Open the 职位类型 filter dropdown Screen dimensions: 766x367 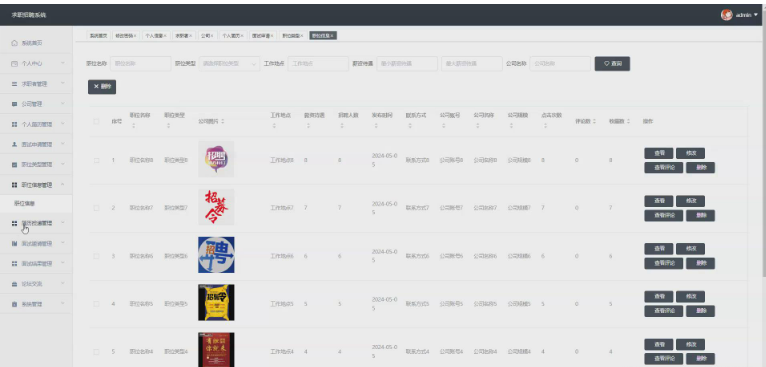(x=229, y=64)
